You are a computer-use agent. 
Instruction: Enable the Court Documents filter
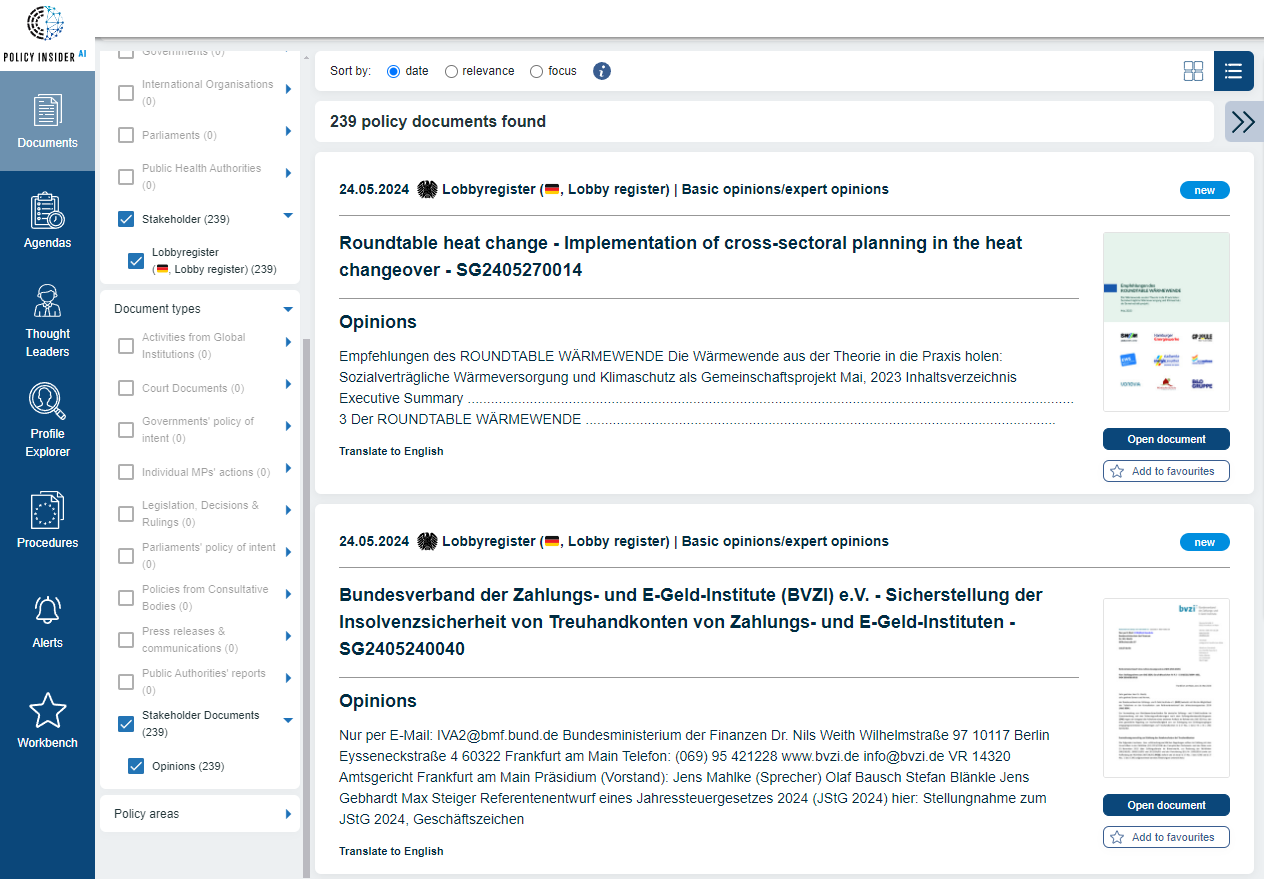(x=125, y=388)
